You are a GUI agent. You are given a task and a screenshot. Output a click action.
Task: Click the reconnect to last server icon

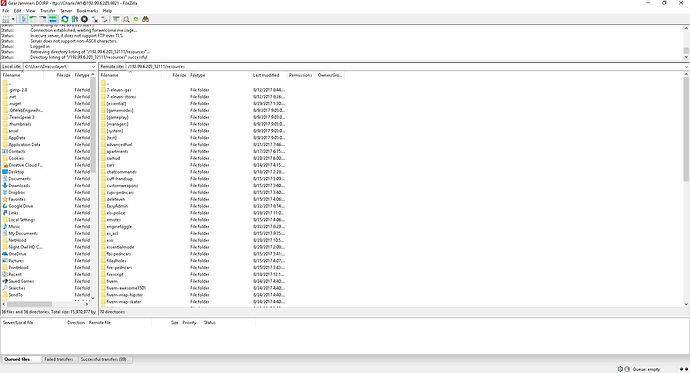(104, 19)
